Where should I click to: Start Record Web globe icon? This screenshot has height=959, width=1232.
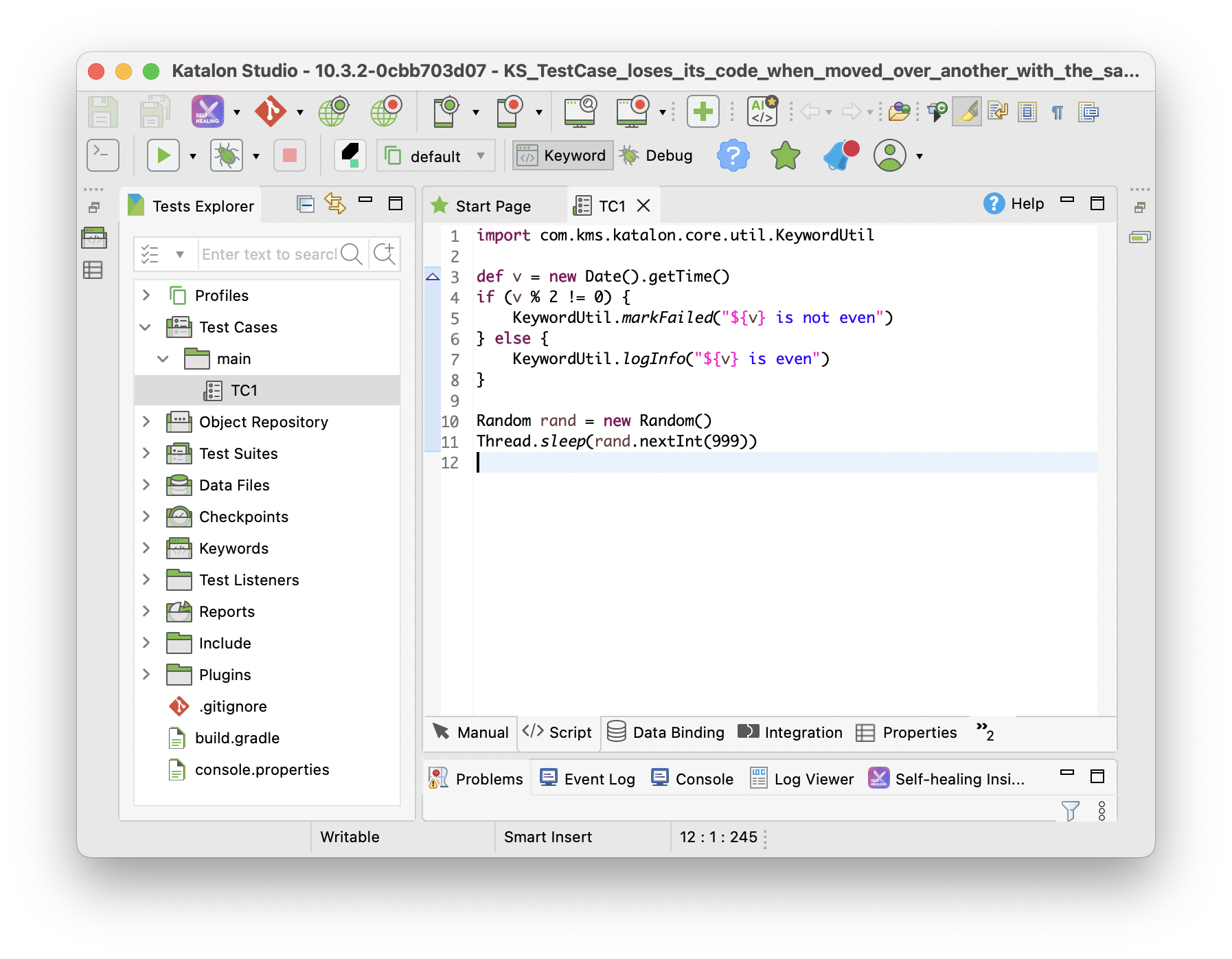[386, 111]
